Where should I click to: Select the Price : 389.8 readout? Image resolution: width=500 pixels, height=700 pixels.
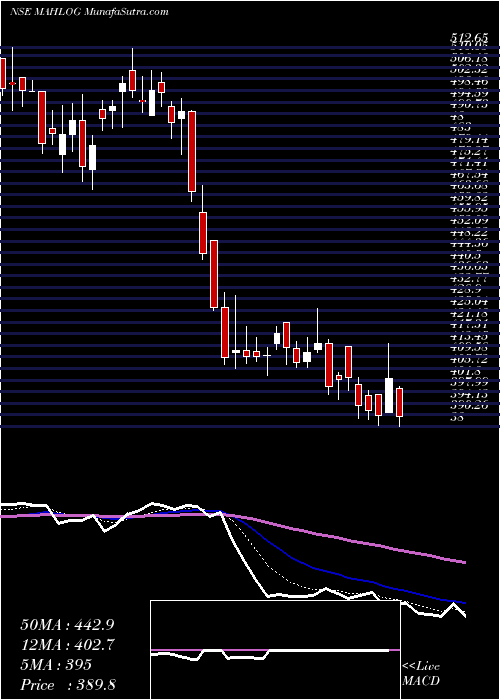coord(68,685)
